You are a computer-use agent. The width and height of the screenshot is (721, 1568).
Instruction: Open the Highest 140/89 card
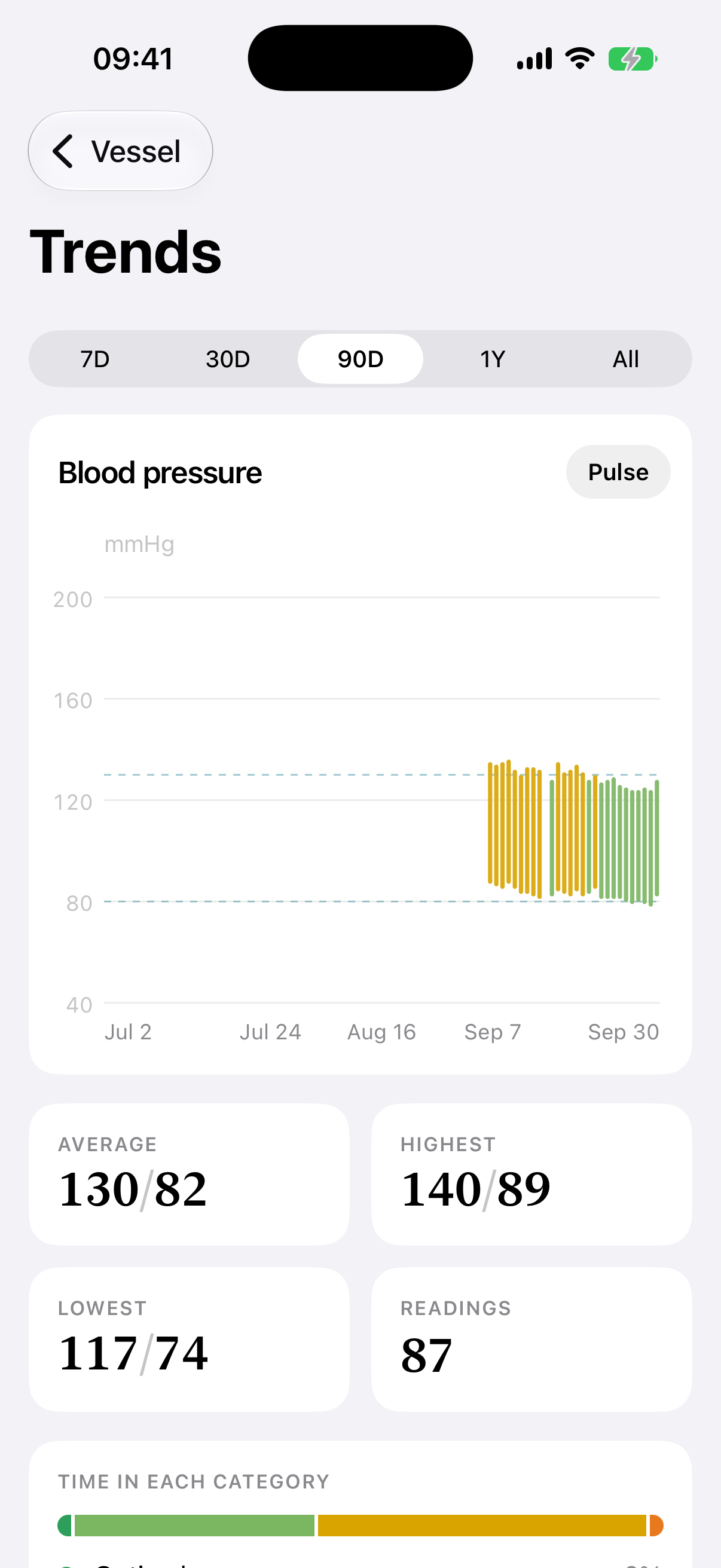point(531,1174)
